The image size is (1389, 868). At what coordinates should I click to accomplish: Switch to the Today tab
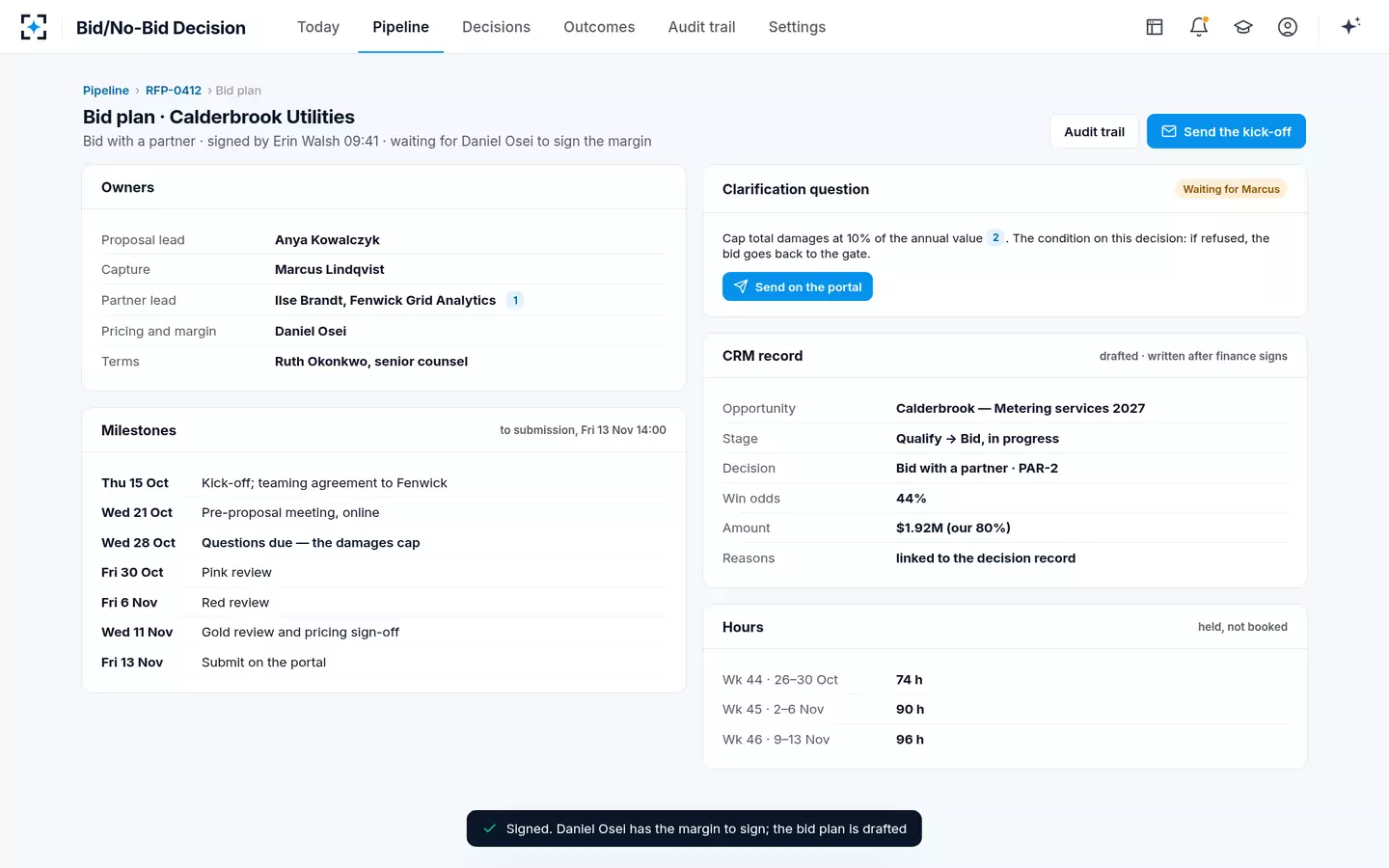tap(318, 27)
